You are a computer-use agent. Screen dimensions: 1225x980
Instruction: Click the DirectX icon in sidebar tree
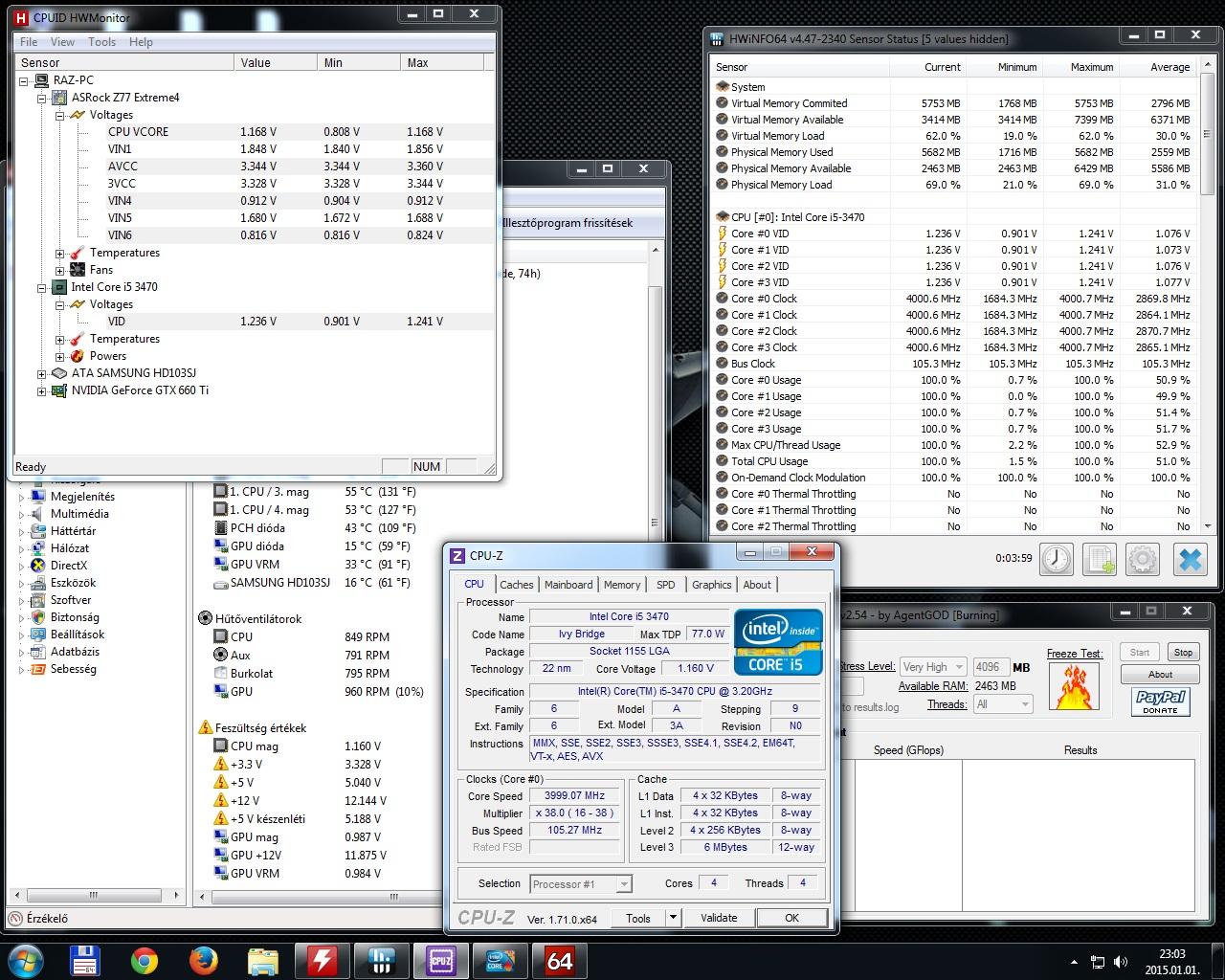(x=38, y=566)
